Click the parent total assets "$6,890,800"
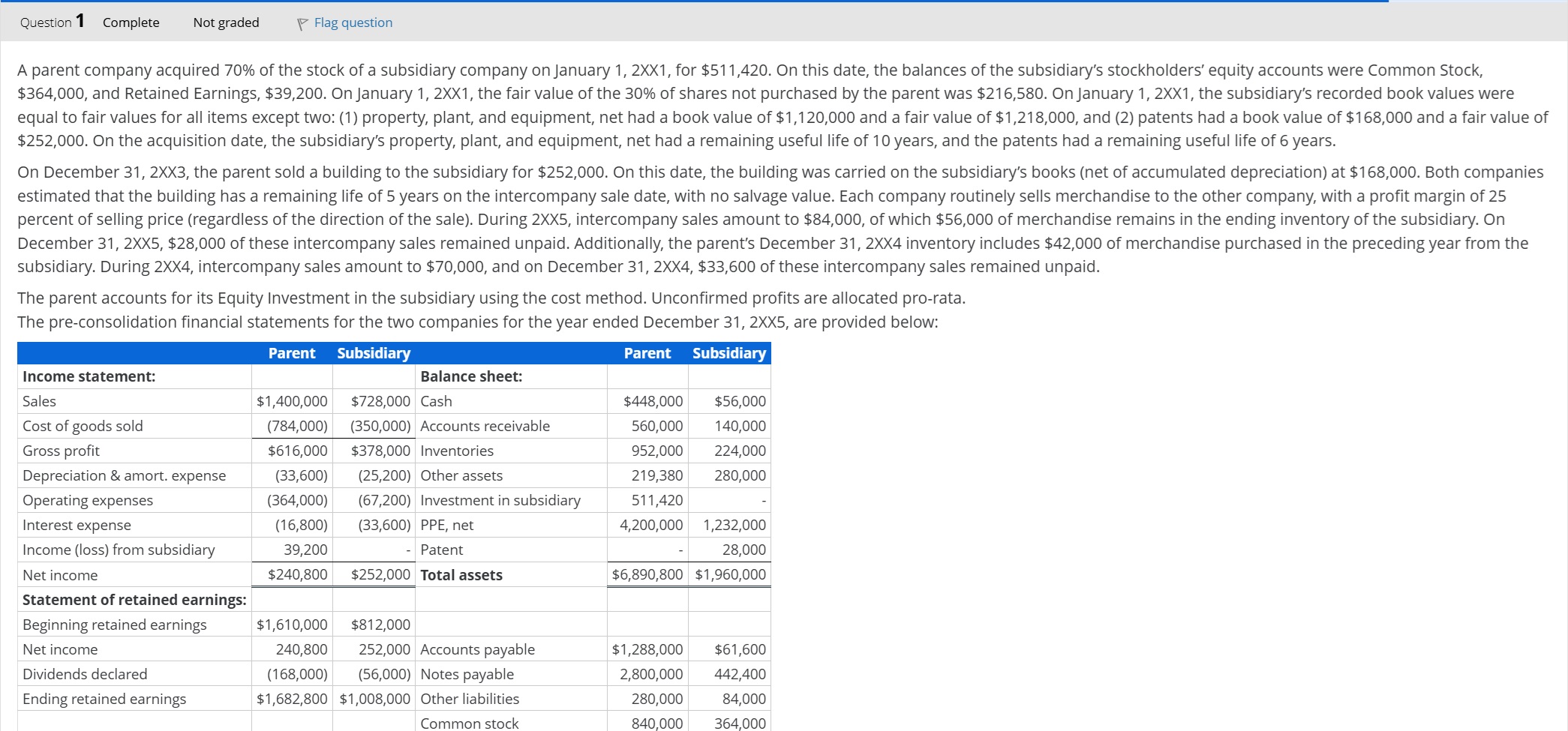Viewport: 1568px width, 731px height. tap(647, 575)
